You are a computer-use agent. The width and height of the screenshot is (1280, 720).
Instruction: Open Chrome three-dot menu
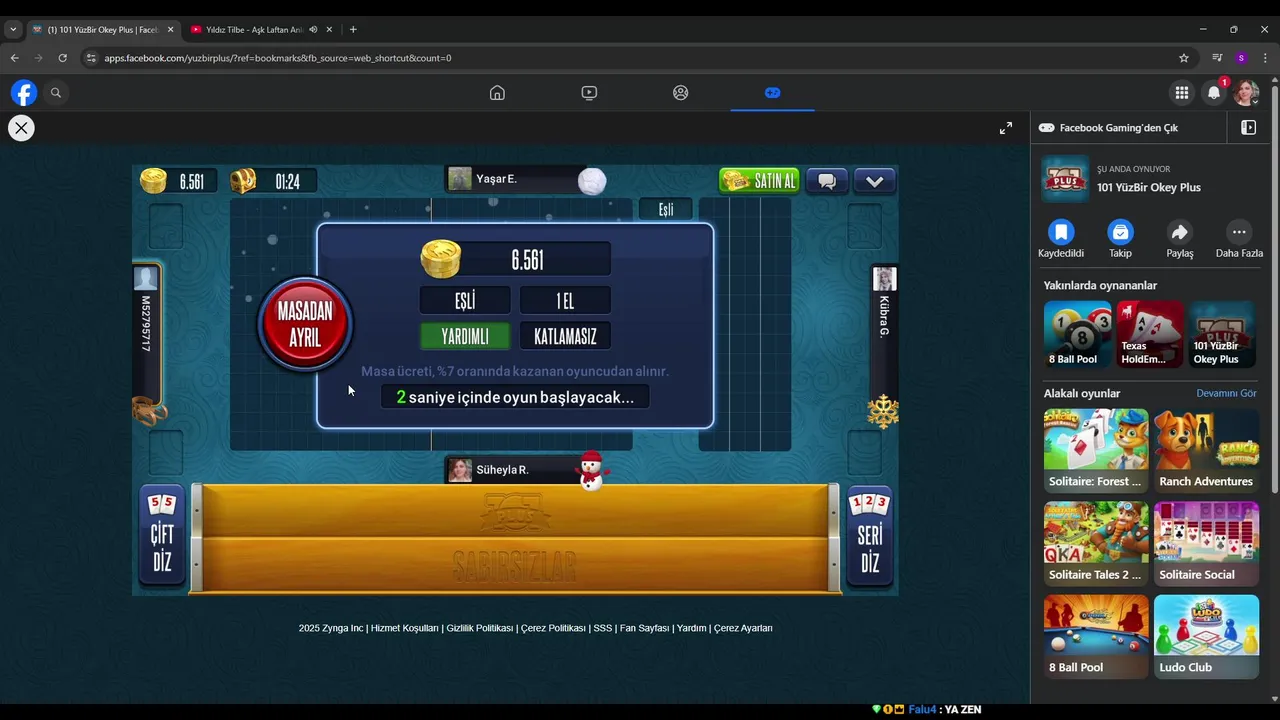pos(1265,58)
